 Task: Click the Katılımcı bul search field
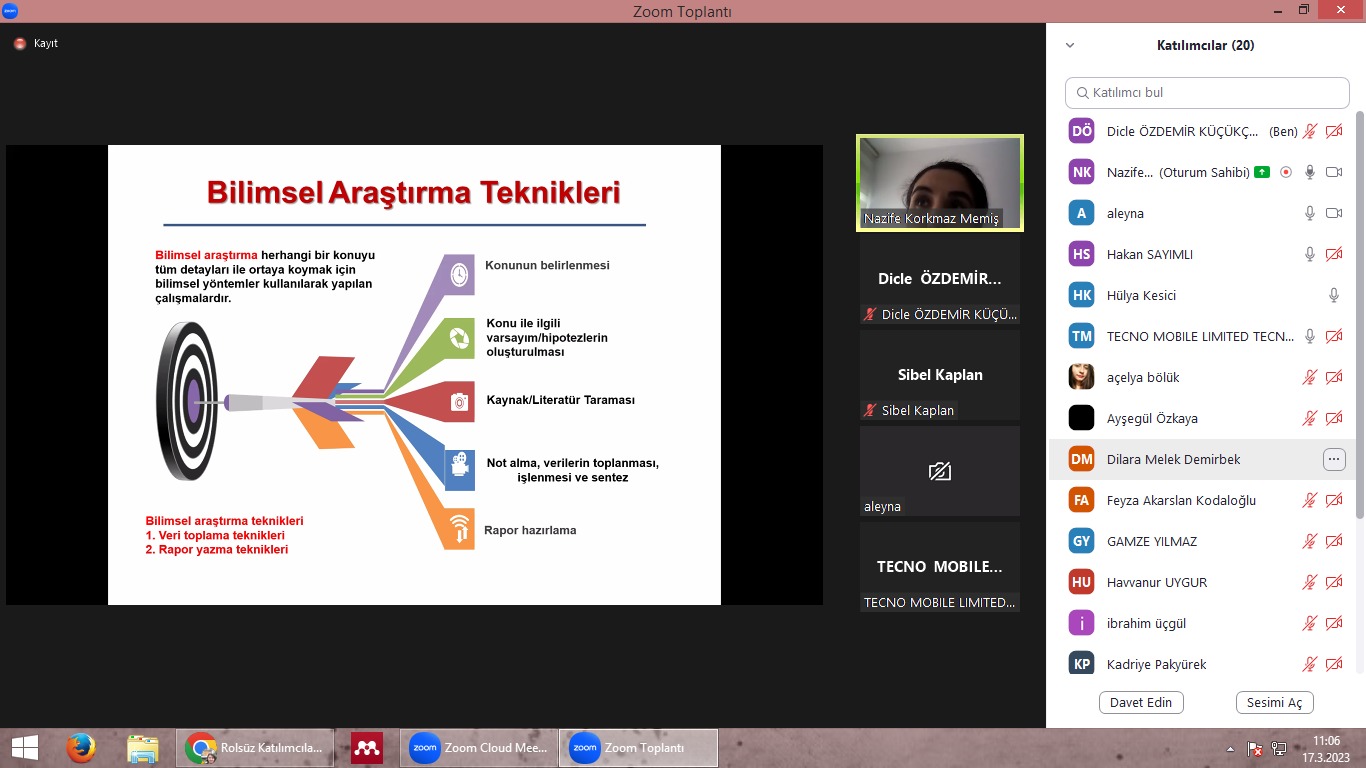pos(1207,93)
